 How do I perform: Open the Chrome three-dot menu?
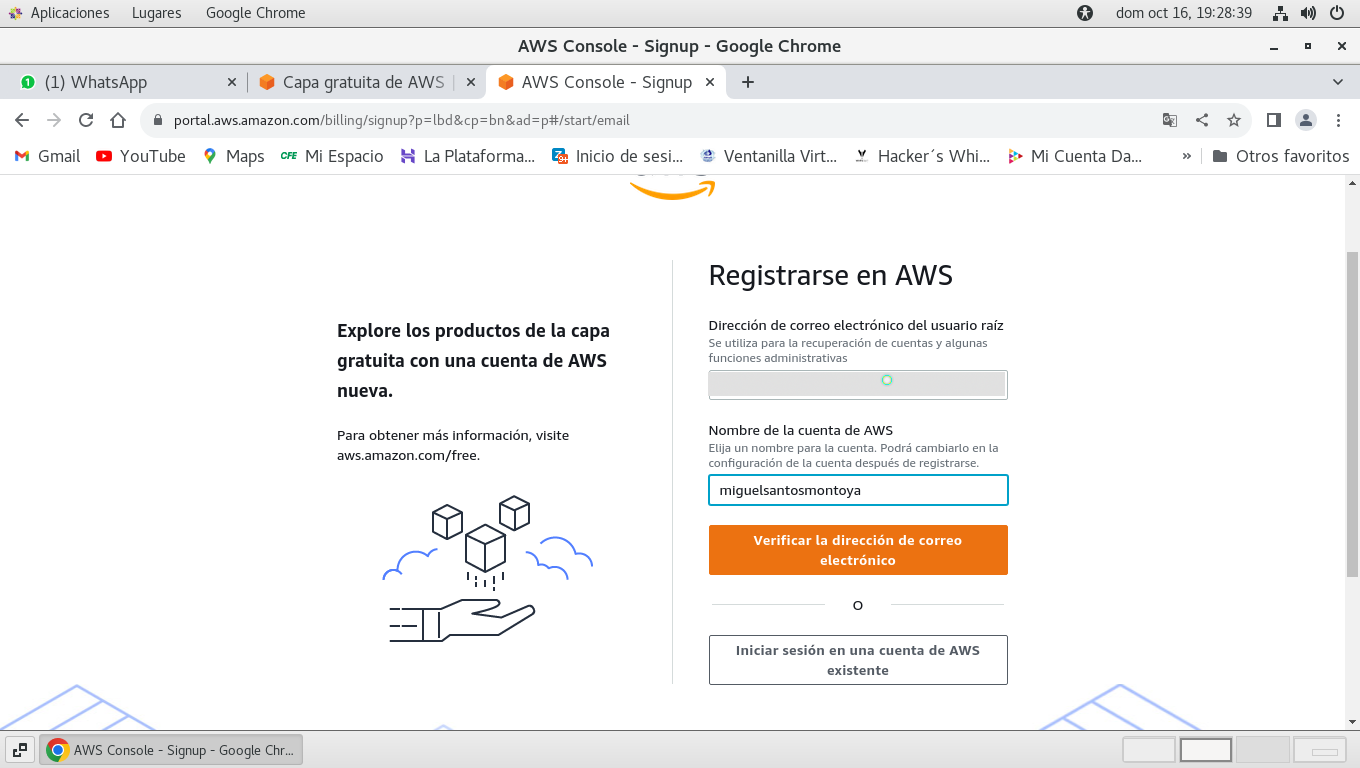(1339, 120)
